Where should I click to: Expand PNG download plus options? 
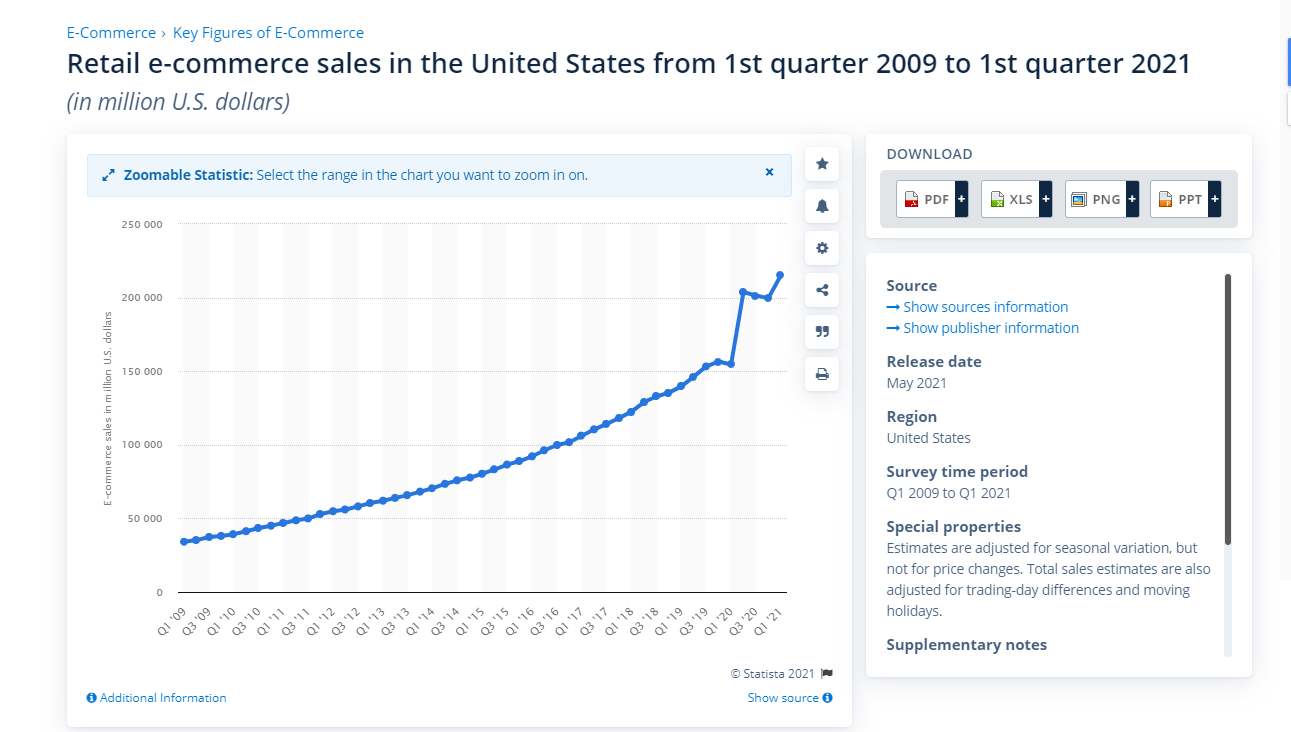click(x=1132, y=199)
